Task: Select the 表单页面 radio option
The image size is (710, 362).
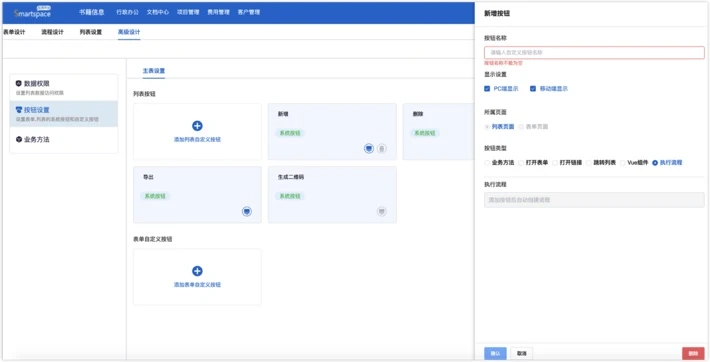Action: [x=521, y=127]
